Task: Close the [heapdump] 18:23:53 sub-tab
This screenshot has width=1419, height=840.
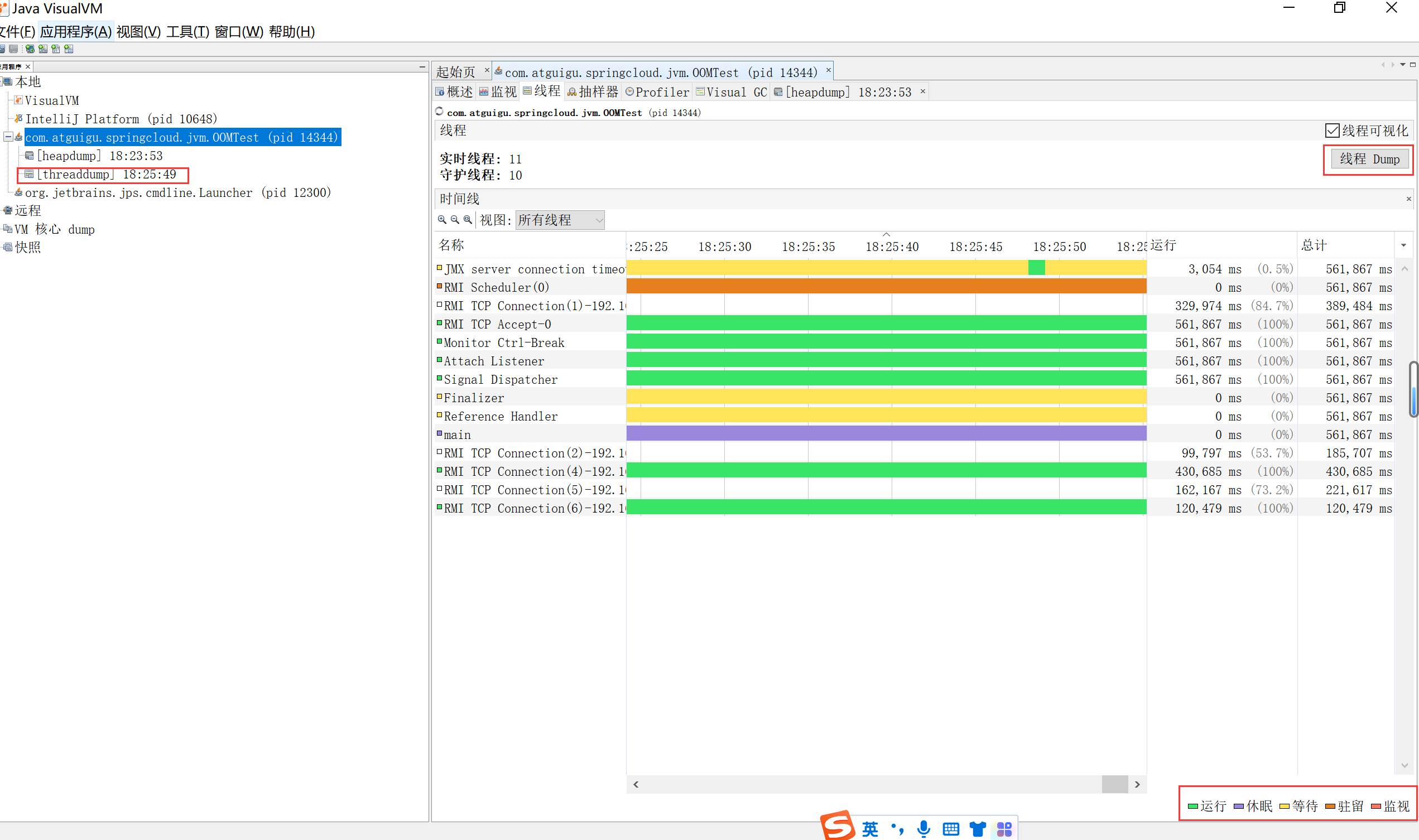Action: point(922,91)
